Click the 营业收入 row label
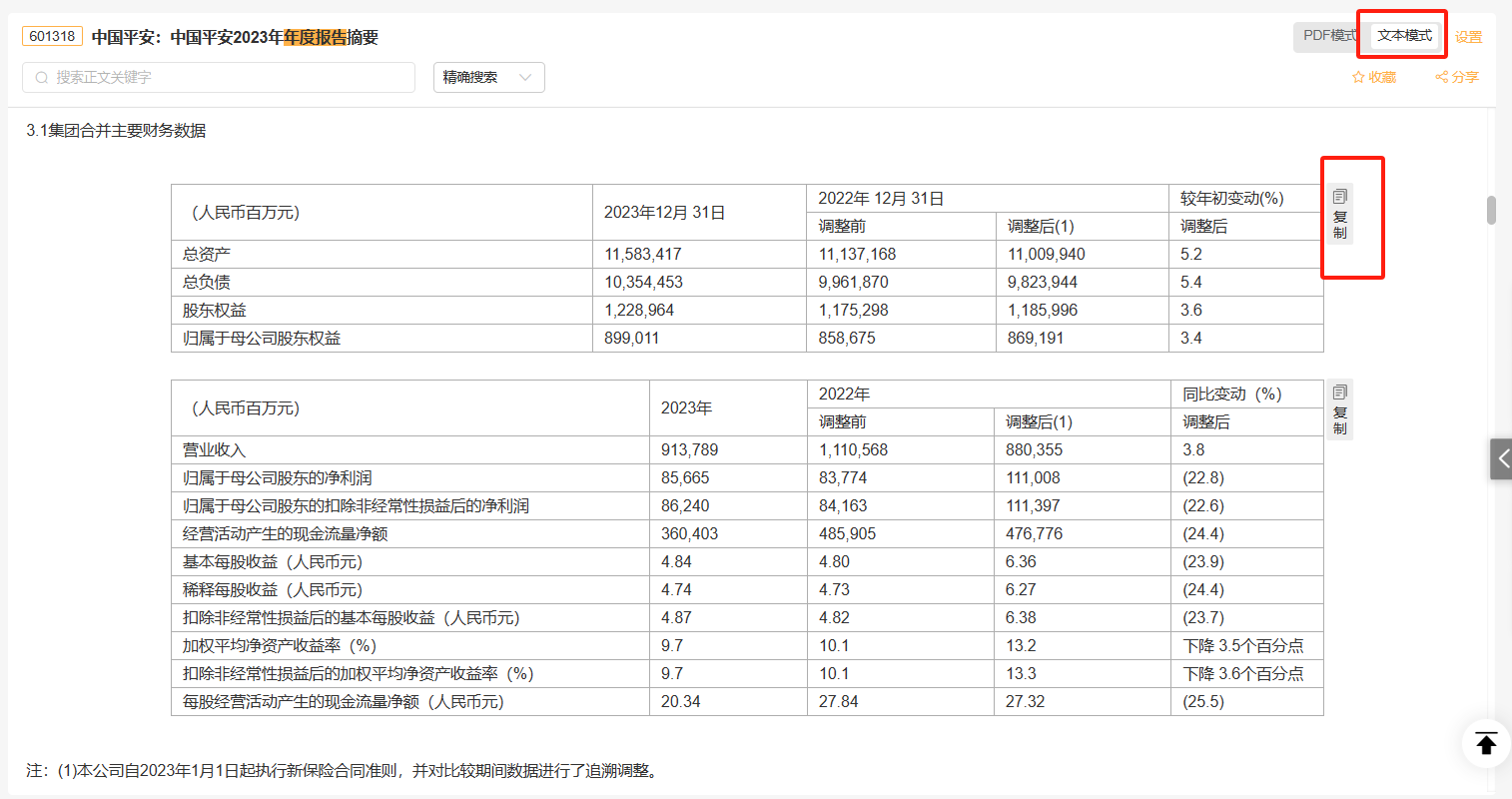This screenshot has width=1512, height=799. 214,449
